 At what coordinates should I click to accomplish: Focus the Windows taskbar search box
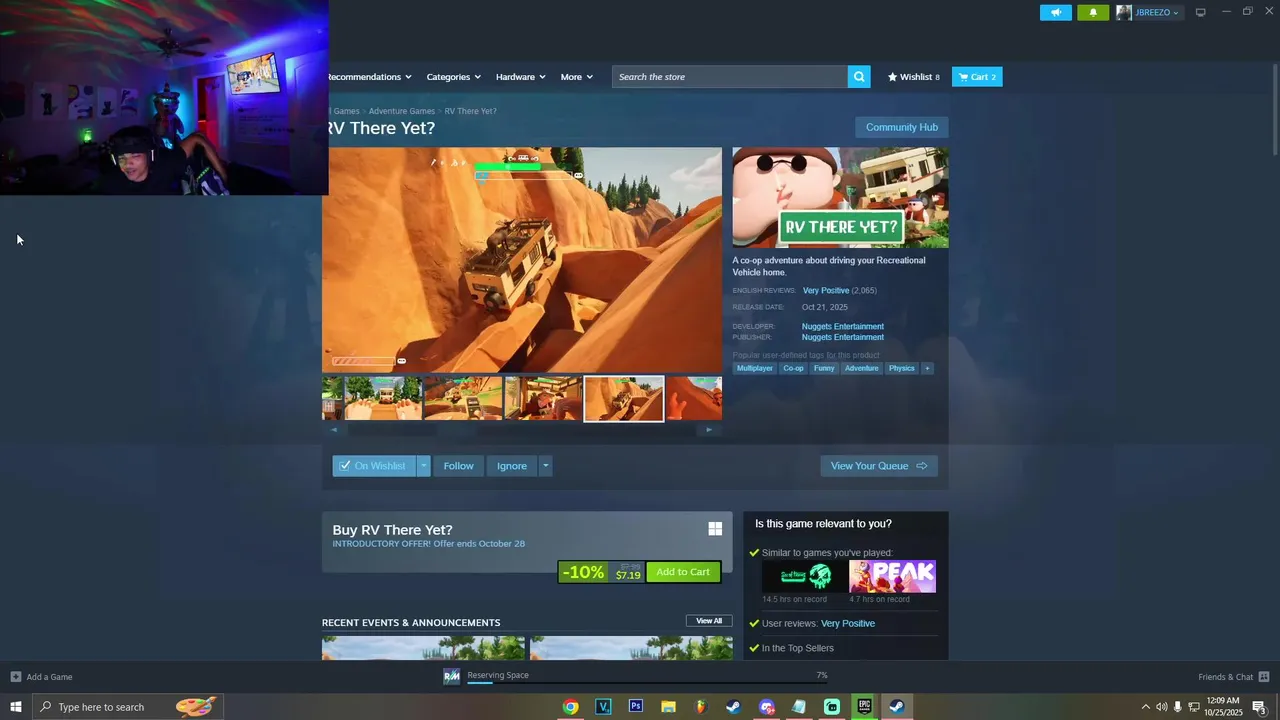pyautogui.click(x=128, y=707)
